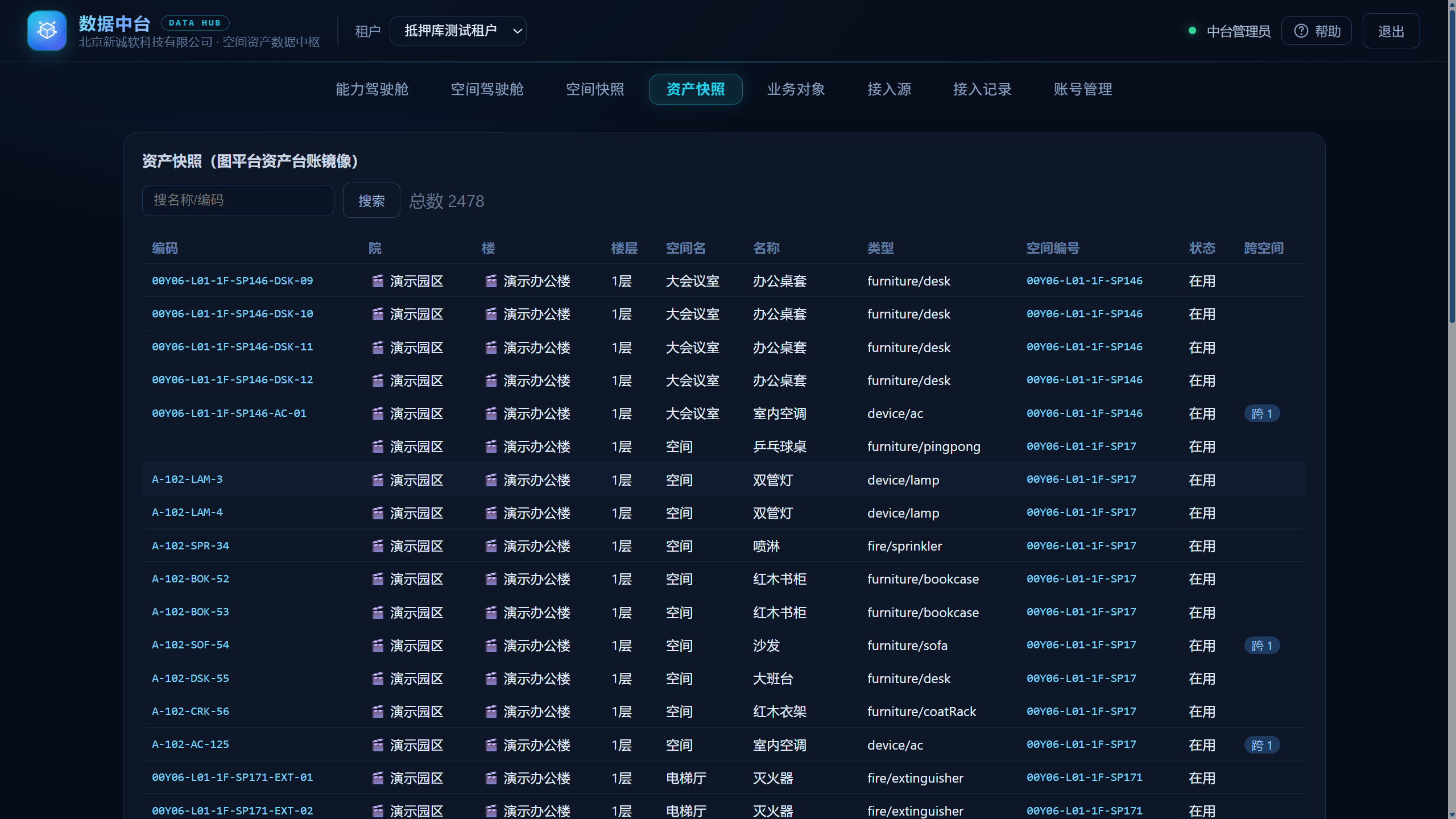Open the asset code link A-102-SOF-54
This screenshot has height=819, width=1456.
pos(191,645)
